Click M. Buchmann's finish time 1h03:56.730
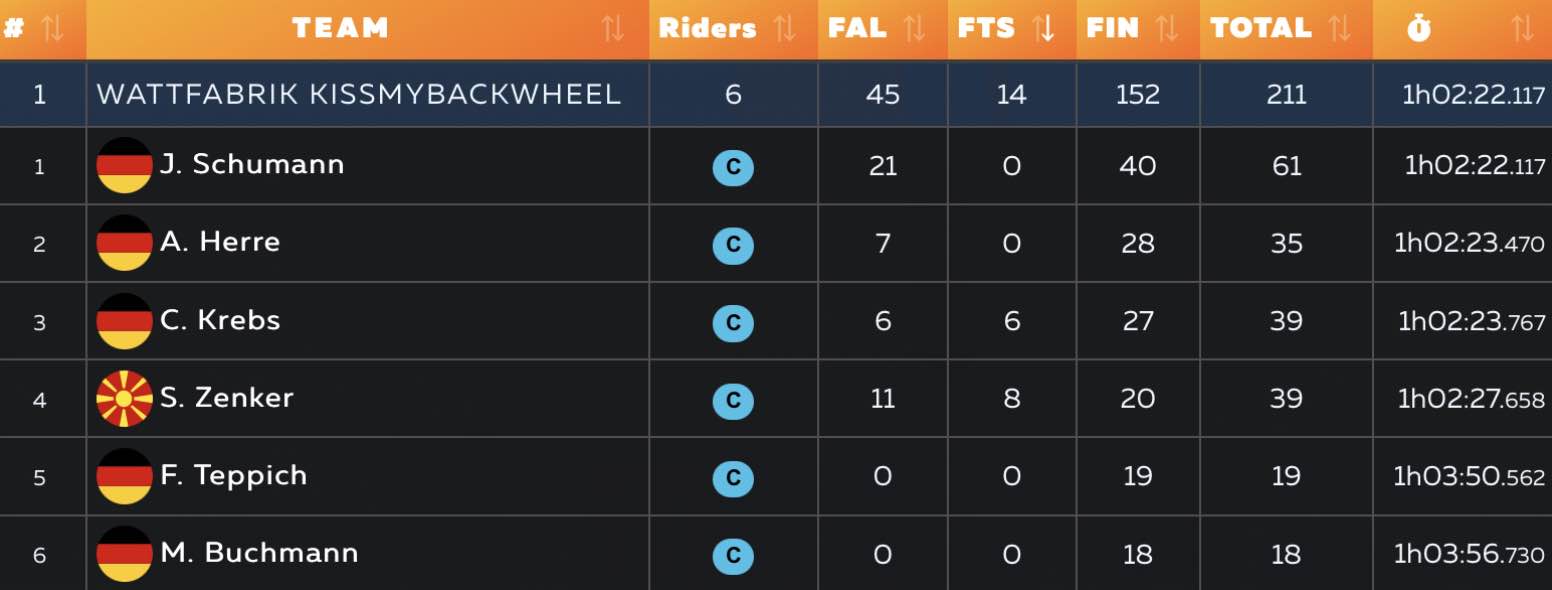Viewport: 1552px width, 590px height. point(1469,554)
